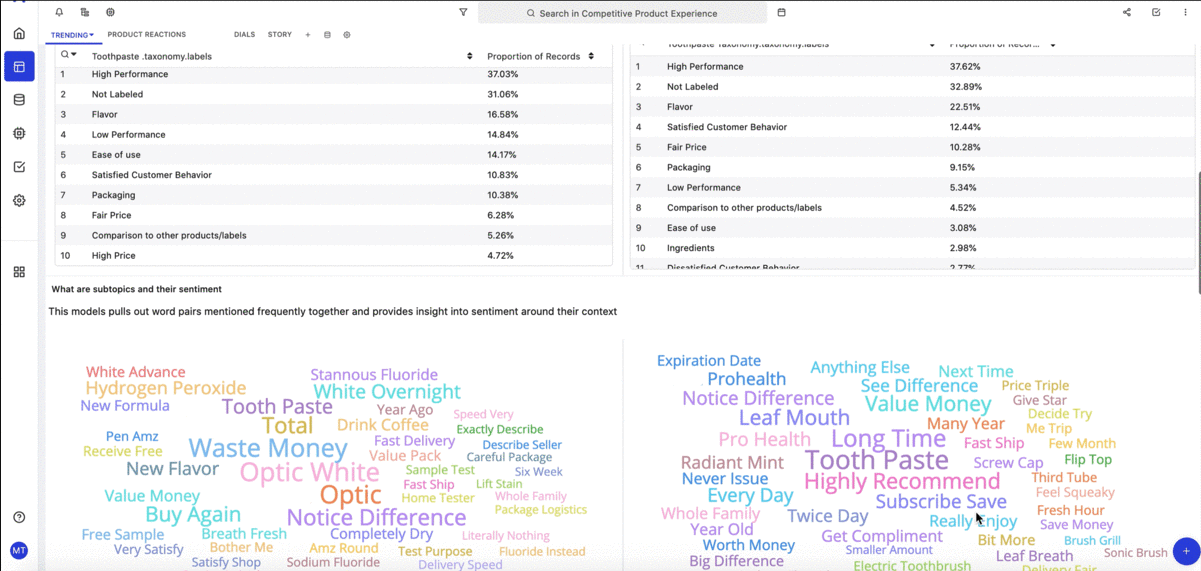Image resolution: width=1201 pixels, height=571 pixels.
Task: Click the filter funnel icon
Action: [x=463, y=13]
